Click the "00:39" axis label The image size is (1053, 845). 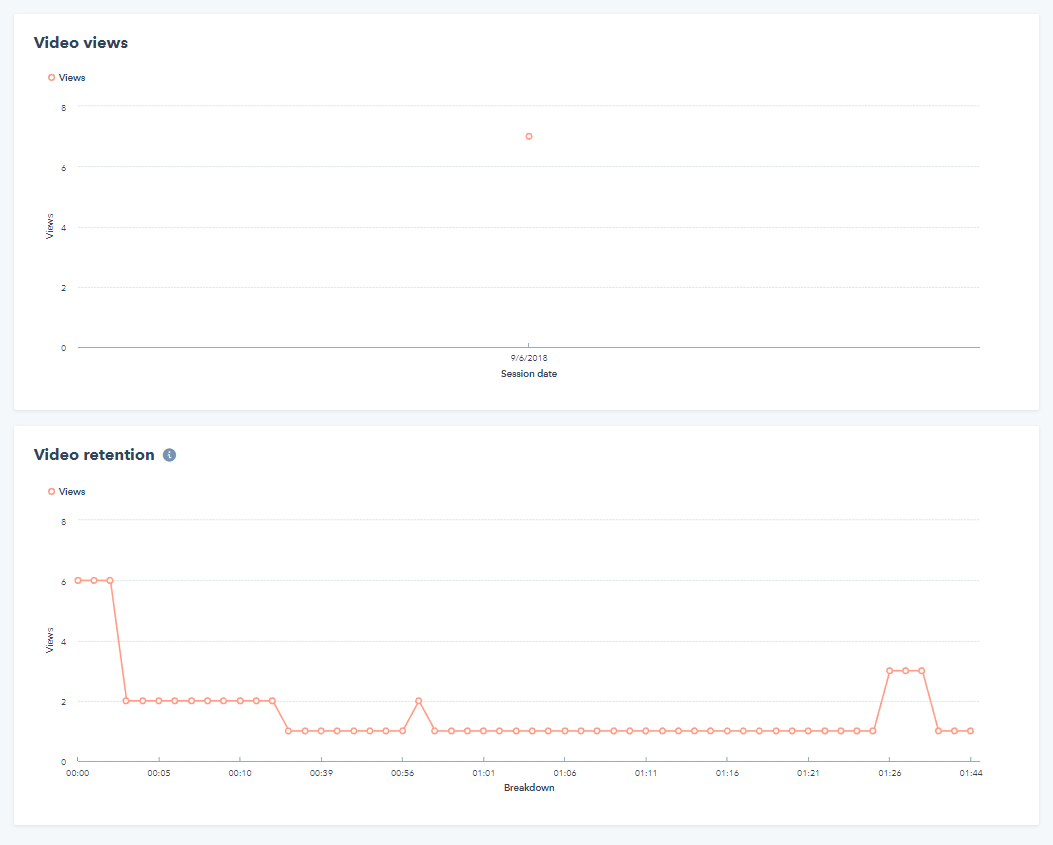[x=321, y=773]
